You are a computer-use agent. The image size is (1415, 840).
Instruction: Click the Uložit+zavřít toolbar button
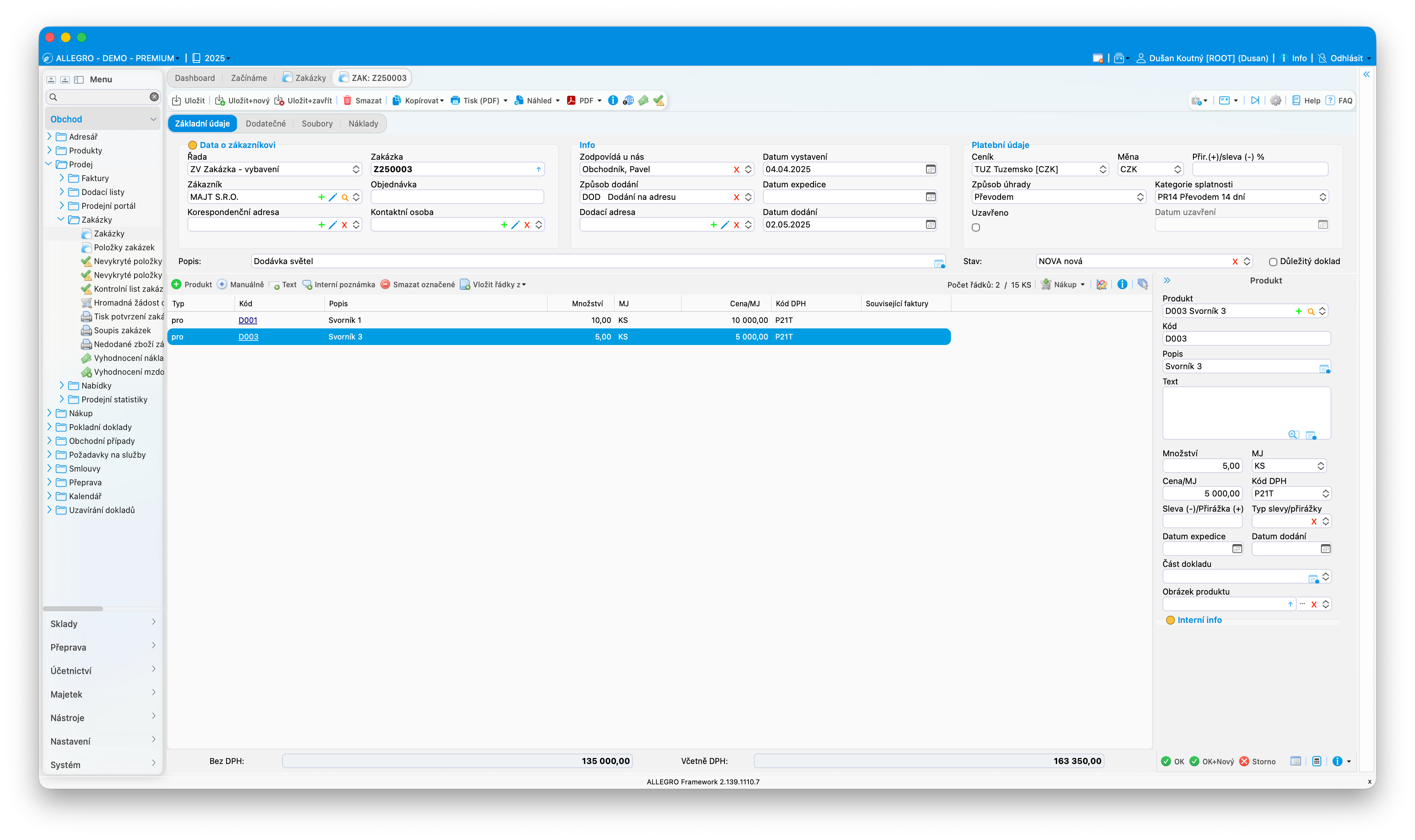(x=304, y=101)
